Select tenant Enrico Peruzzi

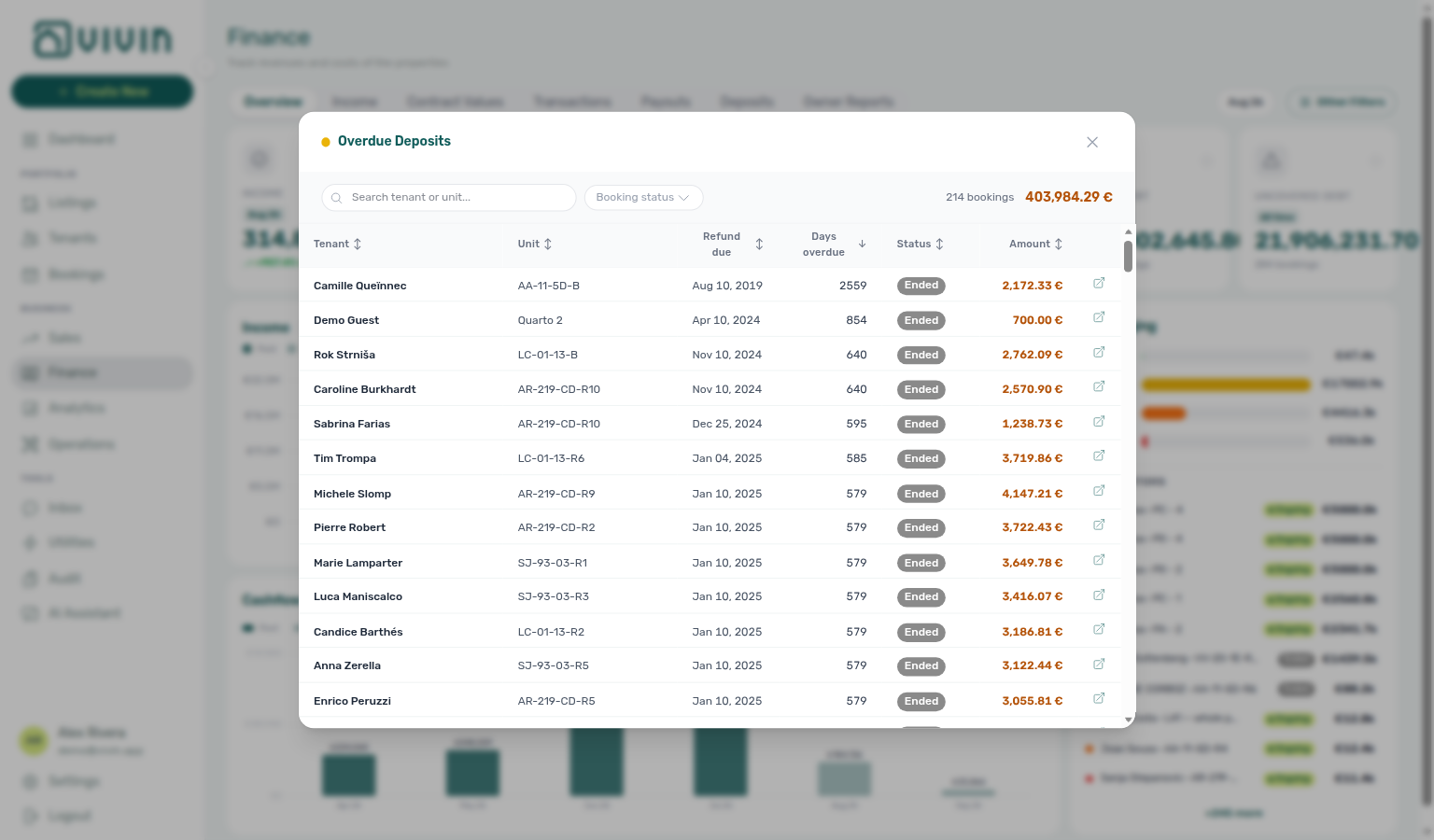[x=352, y=701]
